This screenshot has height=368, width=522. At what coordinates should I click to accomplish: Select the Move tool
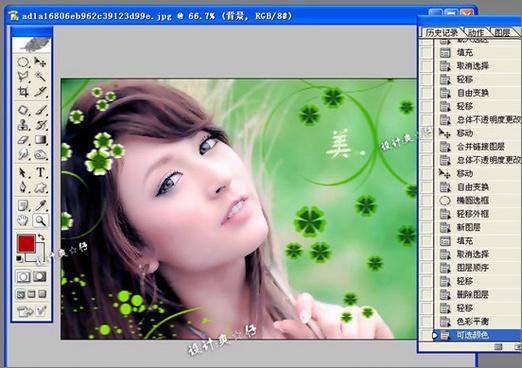tap(40, 62)
